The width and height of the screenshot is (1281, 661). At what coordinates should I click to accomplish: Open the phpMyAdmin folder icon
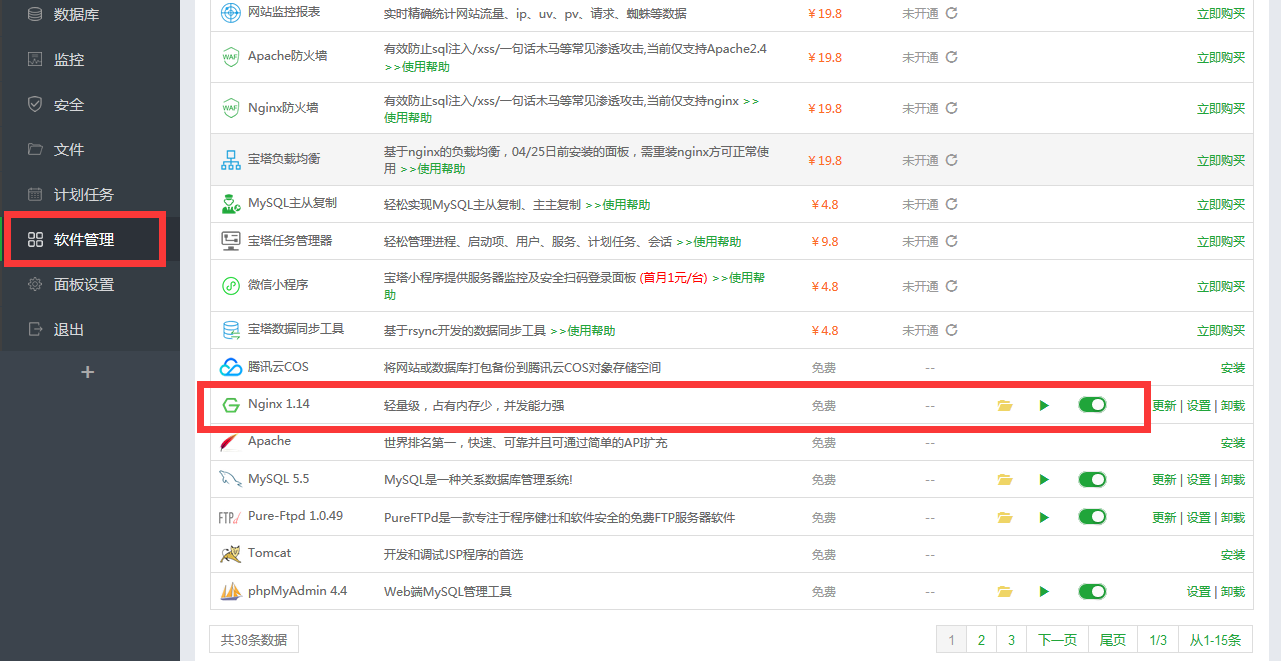[x=1005, y=592]
